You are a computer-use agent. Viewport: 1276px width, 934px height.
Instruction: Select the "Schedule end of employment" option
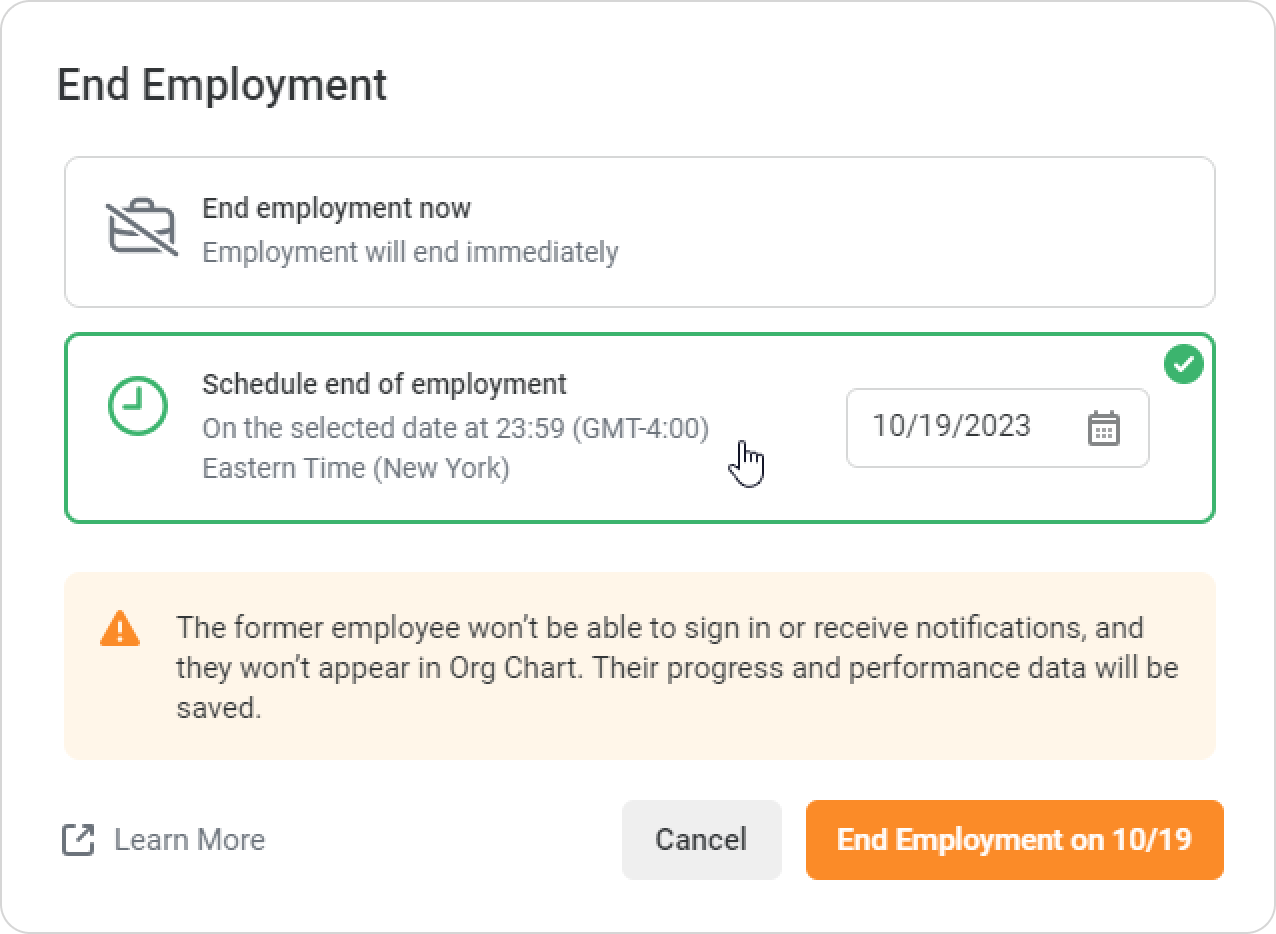(x=384, y=384)
